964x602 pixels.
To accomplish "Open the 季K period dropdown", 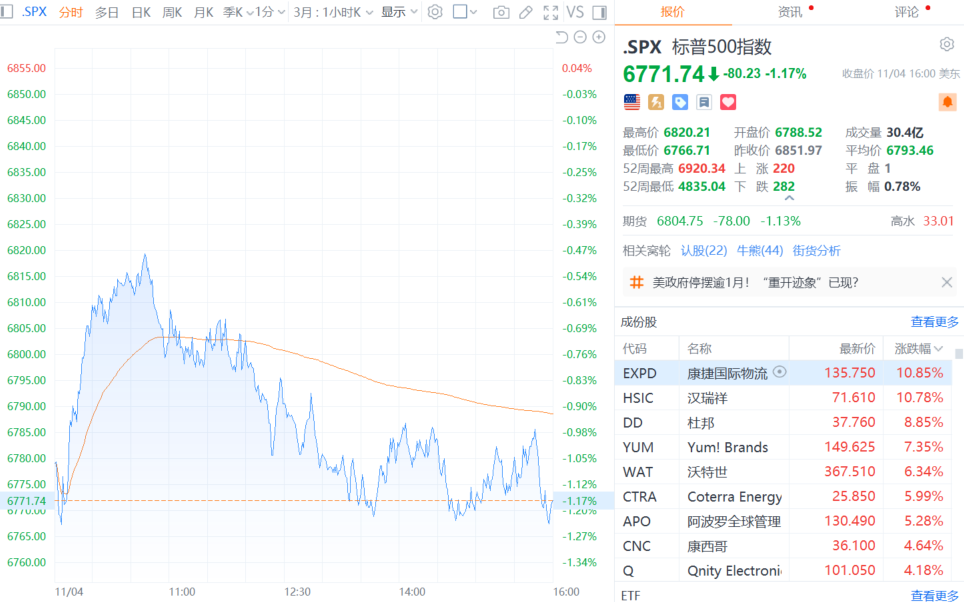I will [x=238, y=12].
